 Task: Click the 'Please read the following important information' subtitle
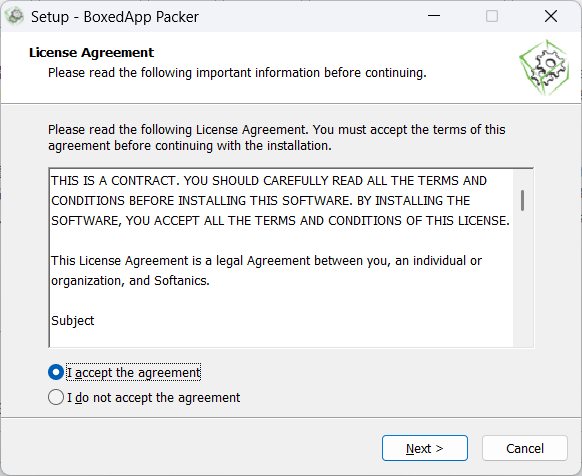[x=237, y=73]
